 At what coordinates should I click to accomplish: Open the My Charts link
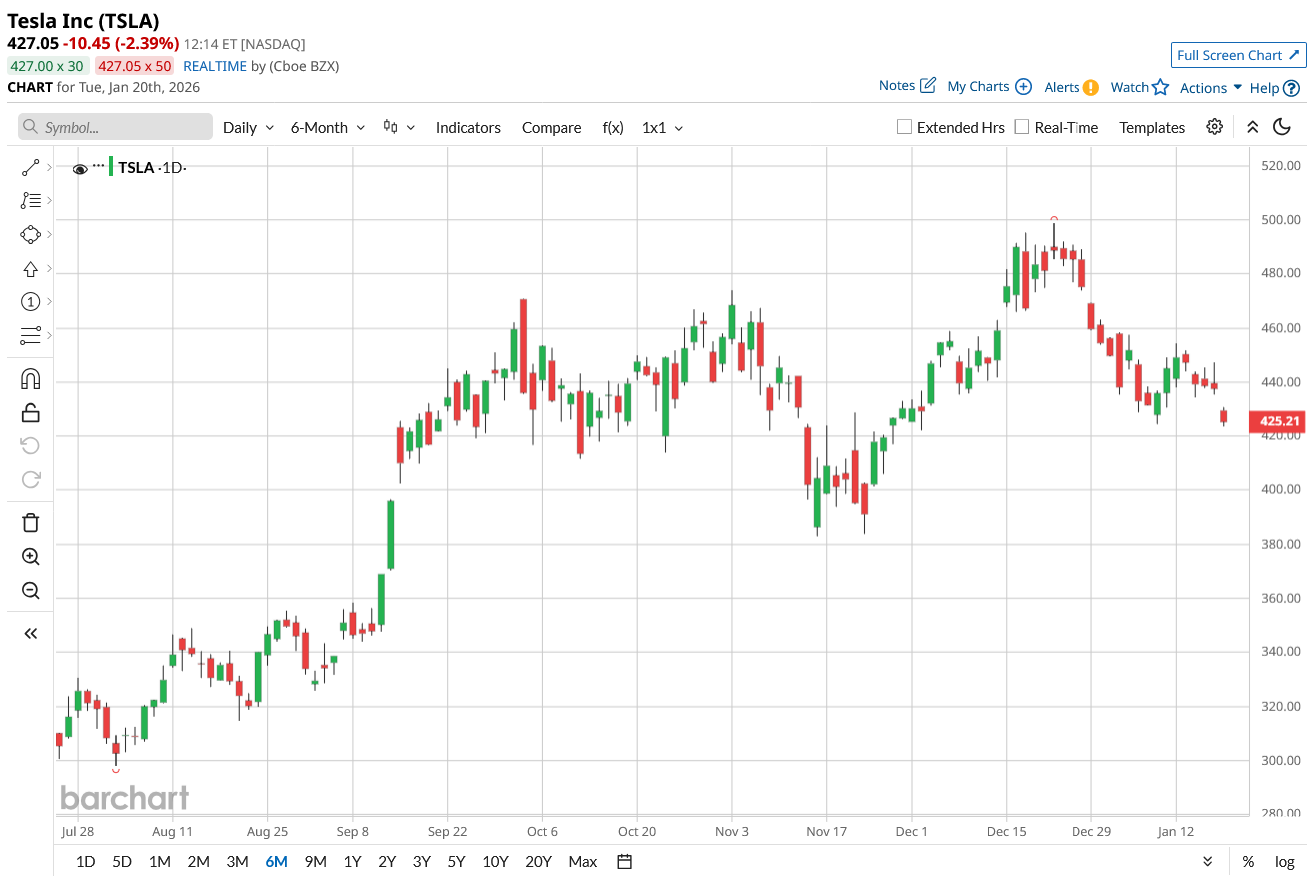click(x=988, y=87)
